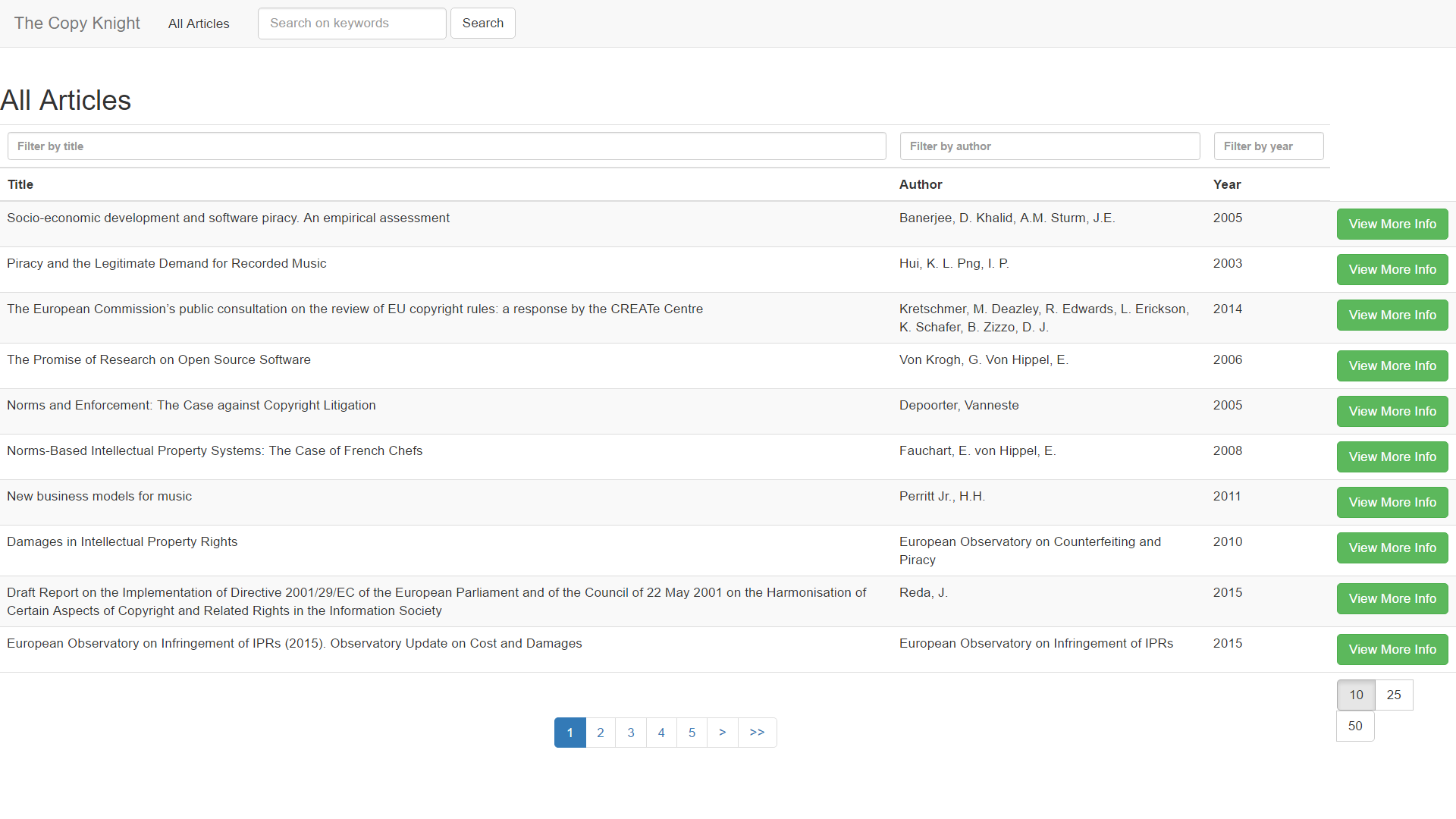View more info for French Chefs article

click(1392, 457)
